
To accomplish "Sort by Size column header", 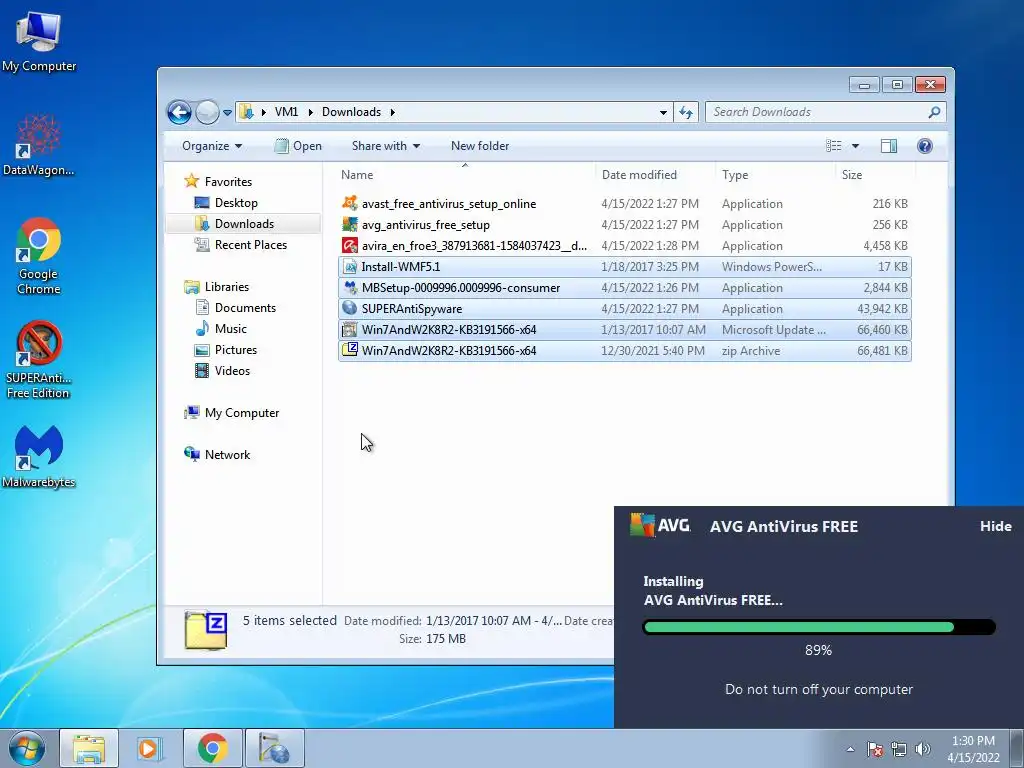I will click(x=875, y=174).
